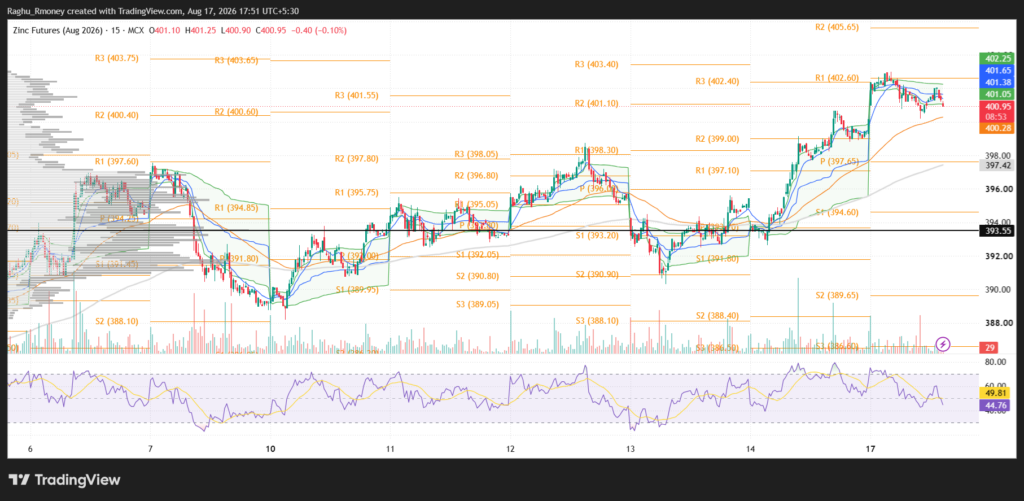Click the R2 (397.80) pivot label
The width and height of the screenshot is (1024, 501).
pyautogui.click(x=356, y=159)
